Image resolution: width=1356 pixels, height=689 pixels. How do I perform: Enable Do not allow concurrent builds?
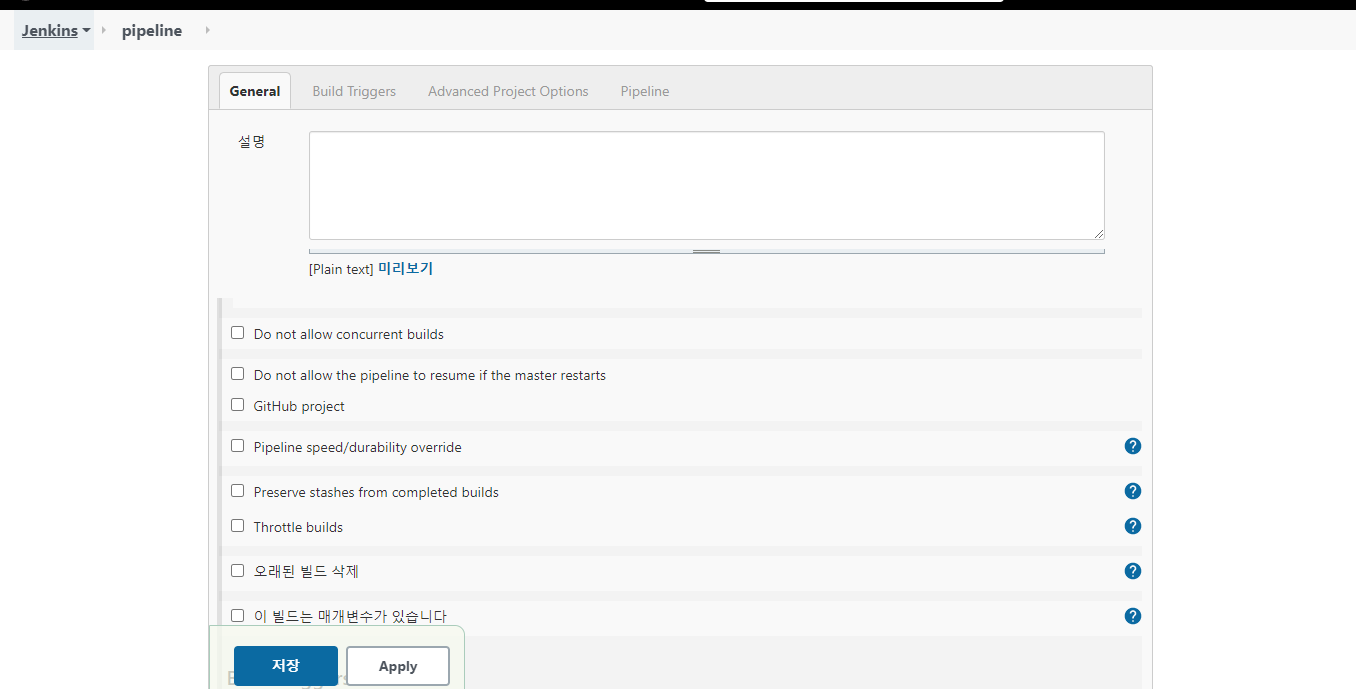(237, 332)
